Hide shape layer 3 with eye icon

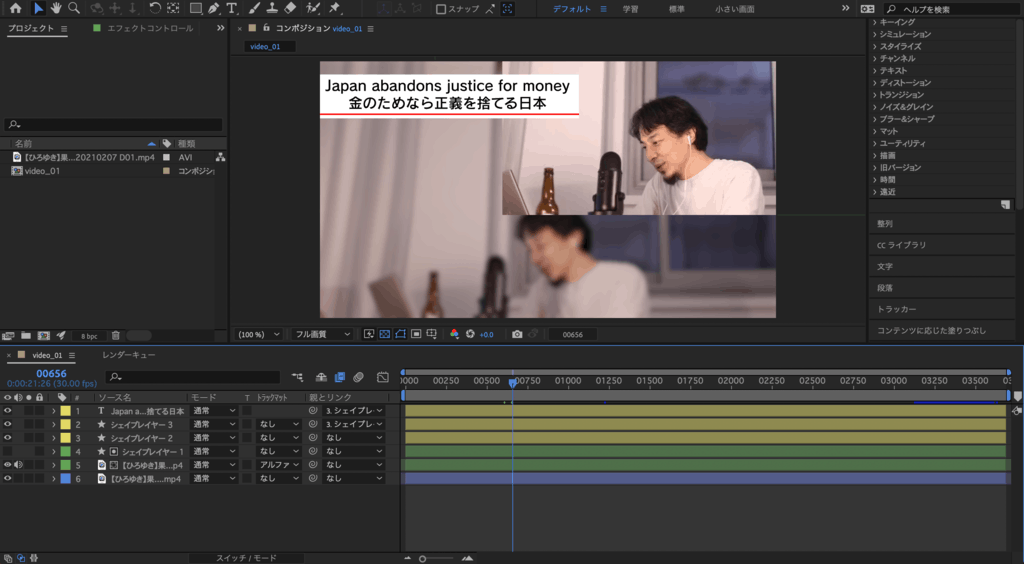click(8, 424)
